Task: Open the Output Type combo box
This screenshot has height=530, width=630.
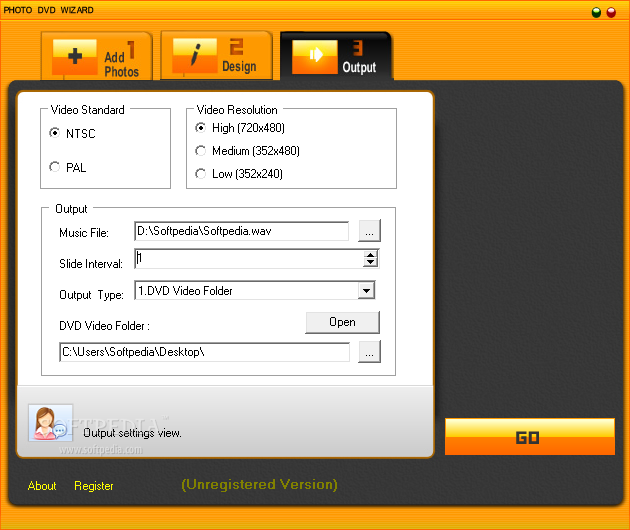Action: 255,291
